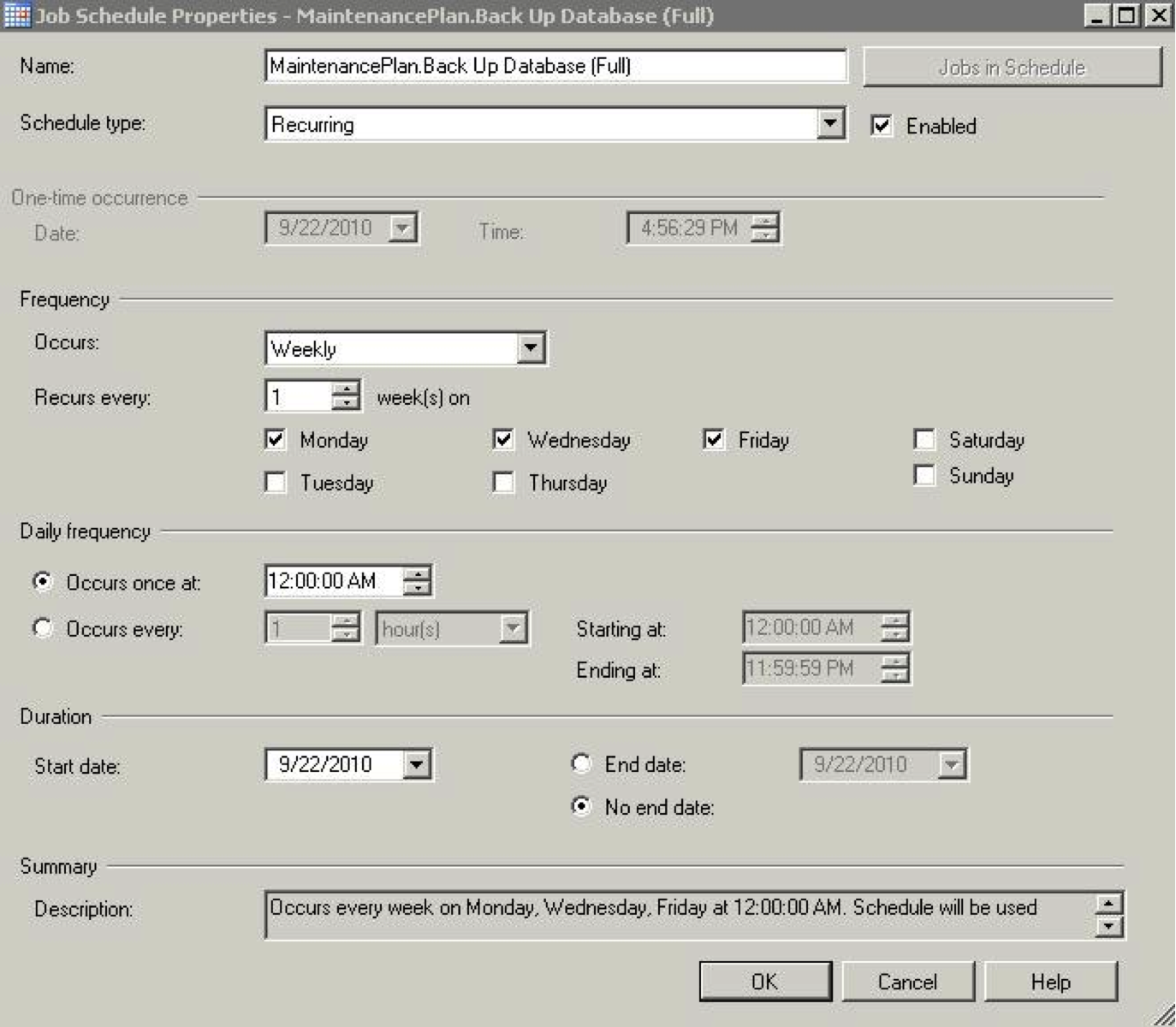The width and height of the screenshot is (1176, 1027).
Task: Decrease the Occurs once at time spinner
Action: click(417, 589)
